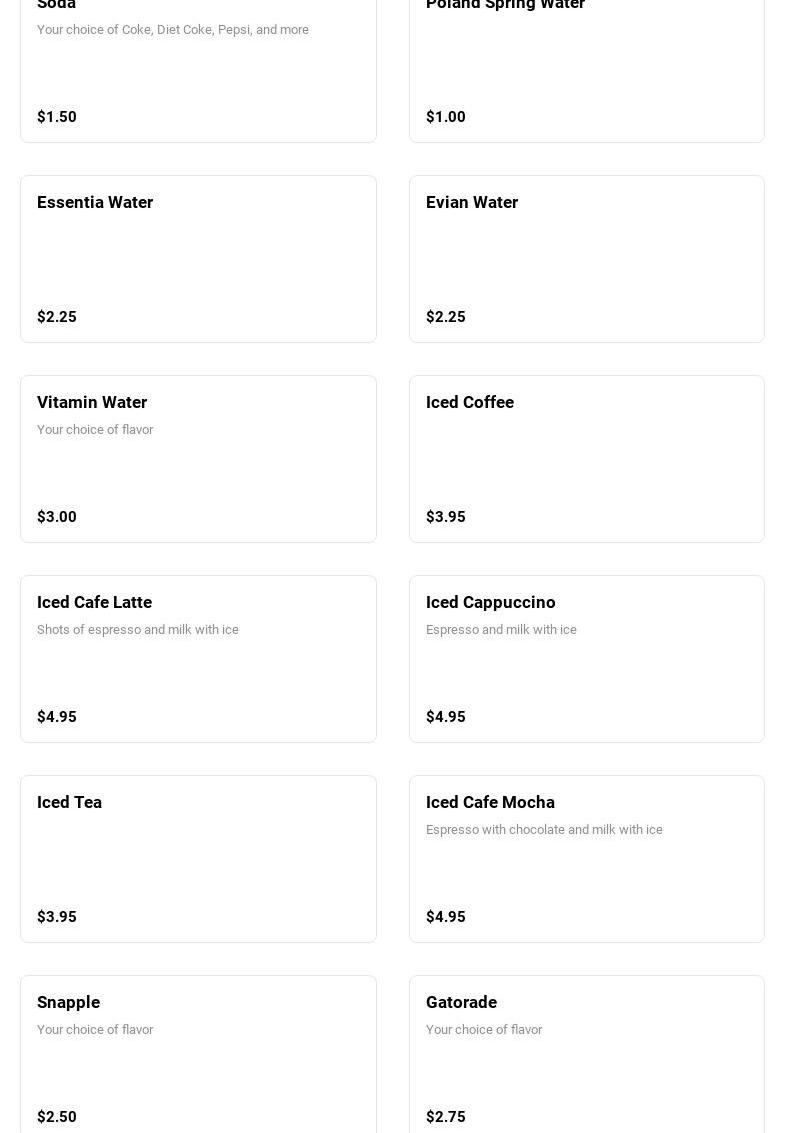Viewport: 785px width, 1133px height.
Task: Click the $2.75 Gatorade price
Action: 445,1117
